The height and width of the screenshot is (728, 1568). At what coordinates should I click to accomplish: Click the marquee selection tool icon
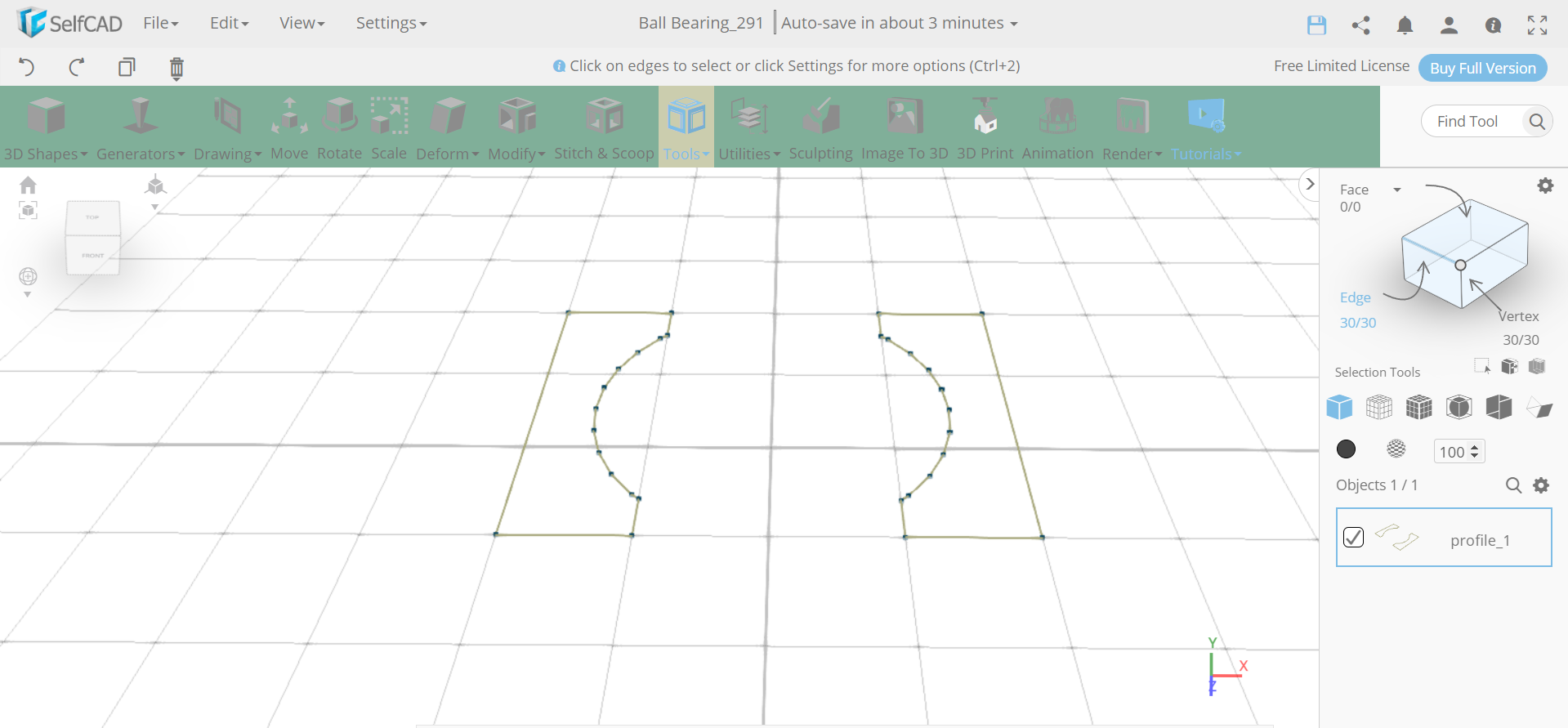1482,366
